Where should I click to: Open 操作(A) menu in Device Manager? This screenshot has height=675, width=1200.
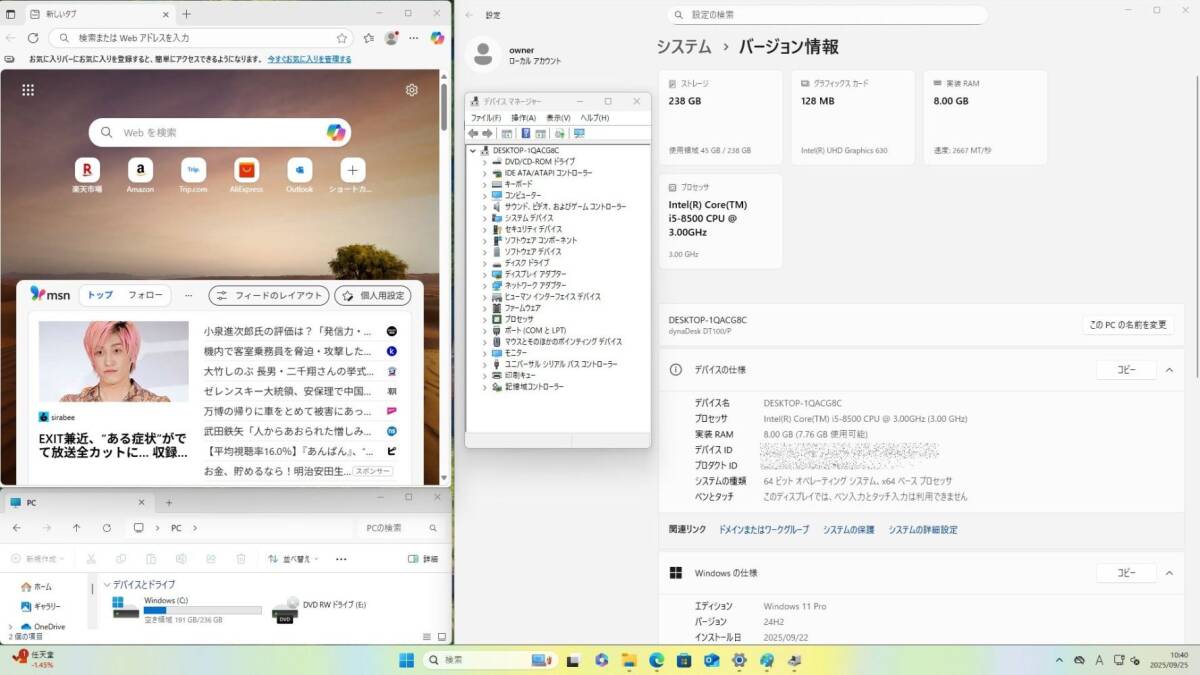pos(523,118)
